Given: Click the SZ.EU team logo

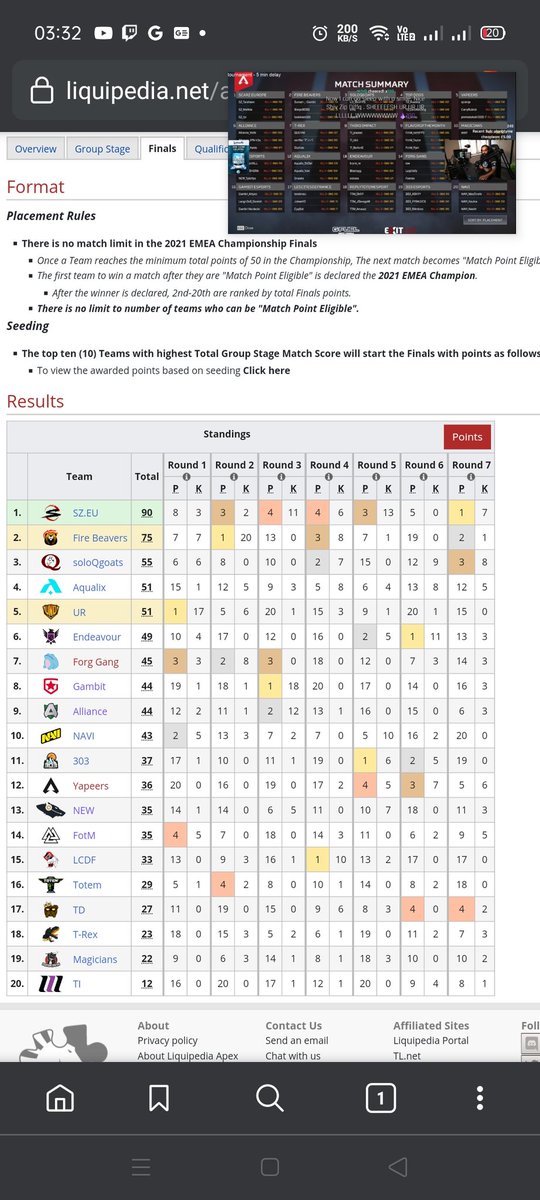Looking at the screenshot, I should (x=52, y=512).
